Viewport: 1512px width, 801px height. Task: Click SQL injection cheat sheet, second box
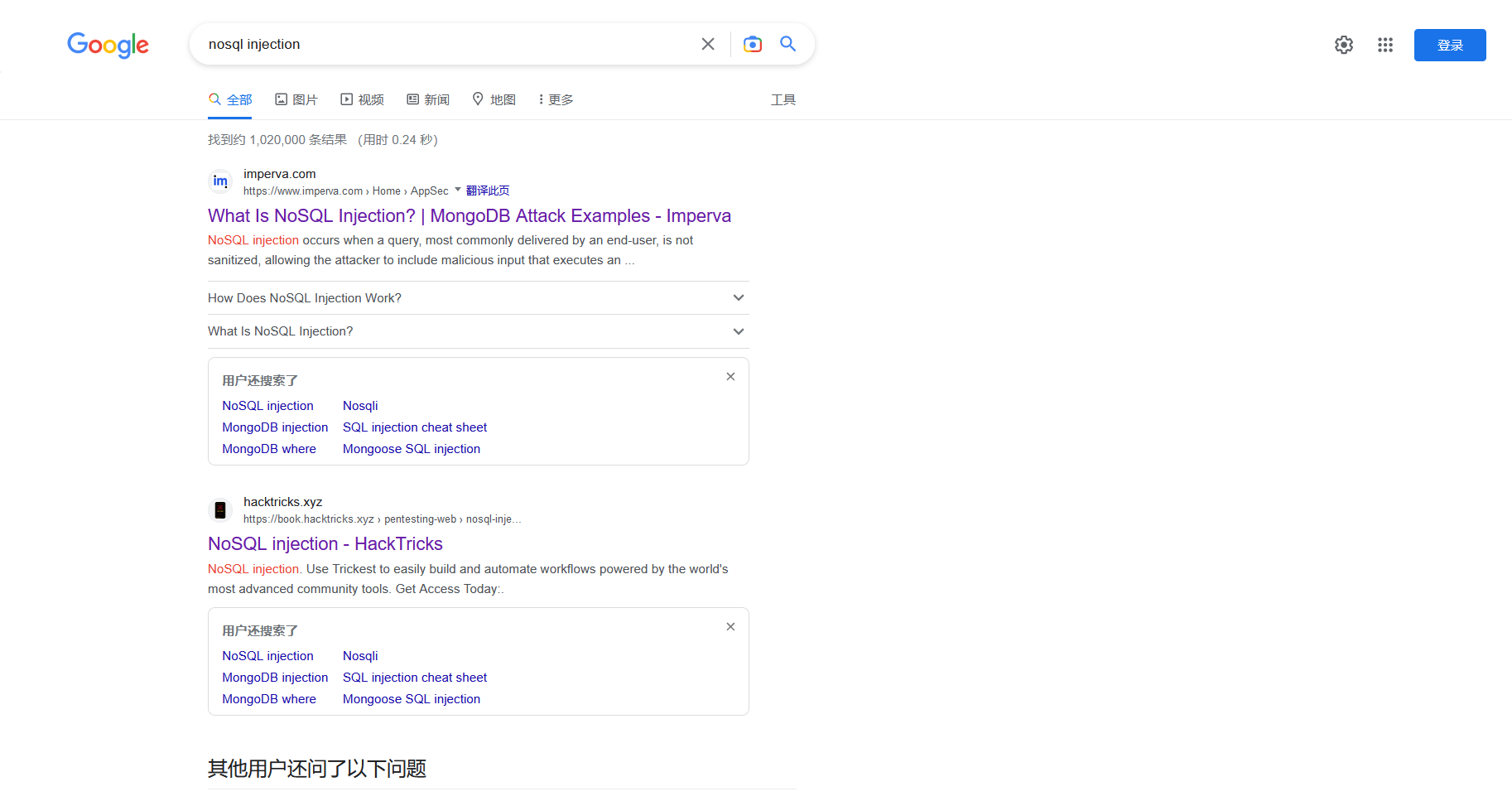[415, 678]
